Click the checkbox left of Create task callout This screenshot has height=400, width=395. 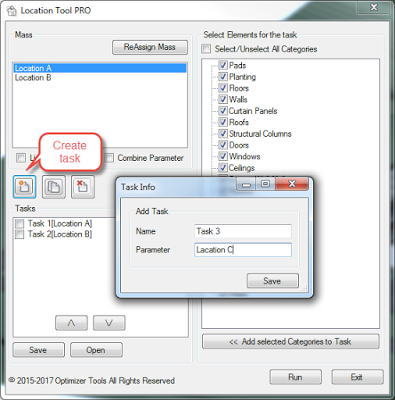[21, 158]
